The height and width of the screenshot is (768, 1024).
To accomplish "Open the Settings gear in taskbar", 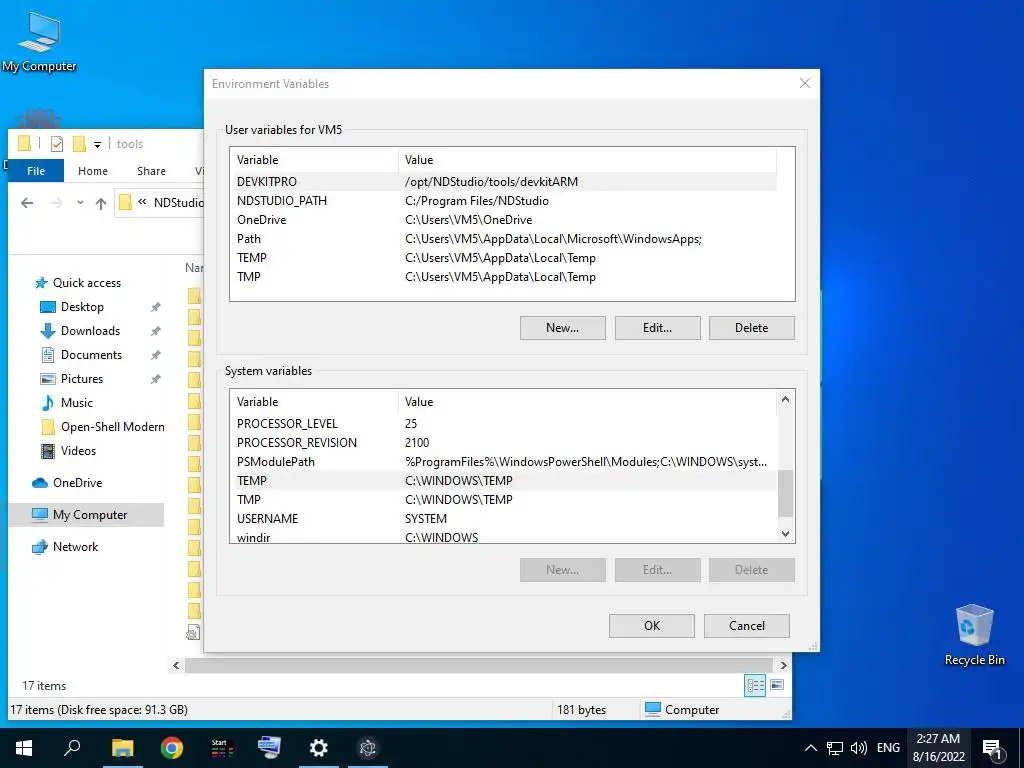I will coord(319,748).
